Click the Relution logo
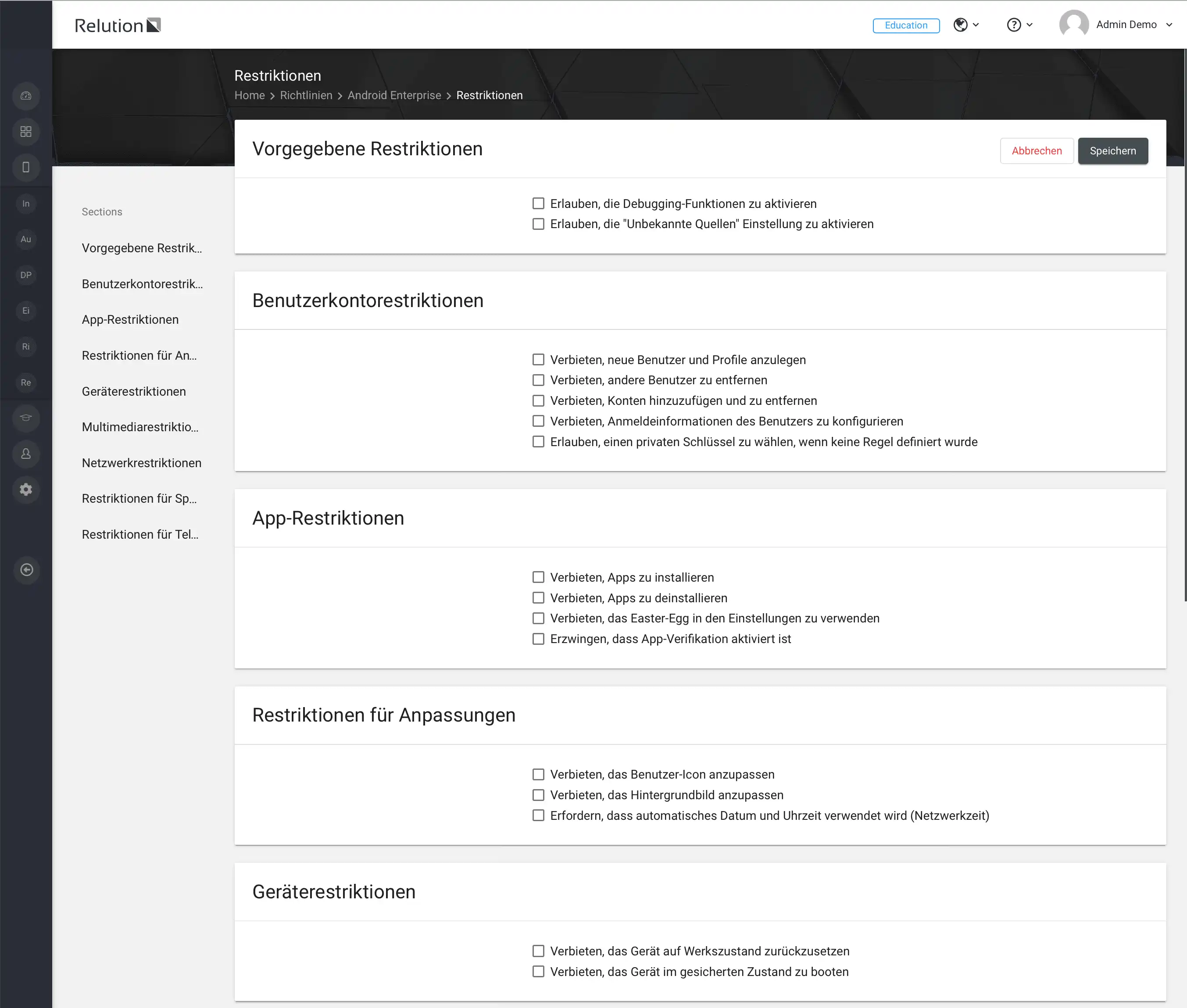The image size is (1187, 1008). point(118,25)
